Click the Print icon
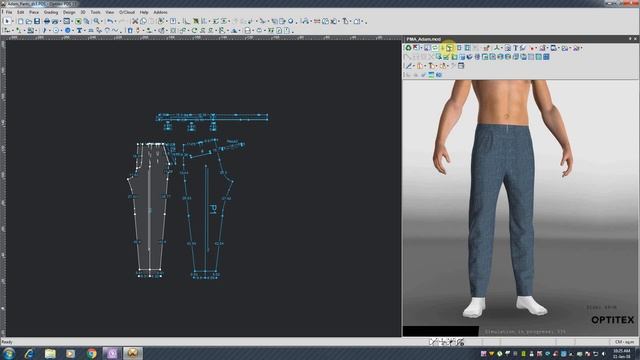 47,21
